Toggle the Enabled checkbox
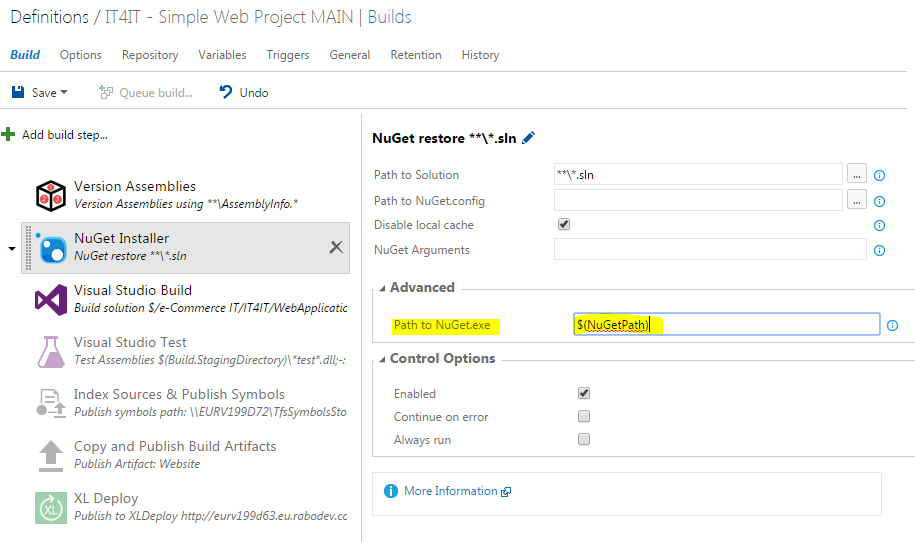 (584, 393)
